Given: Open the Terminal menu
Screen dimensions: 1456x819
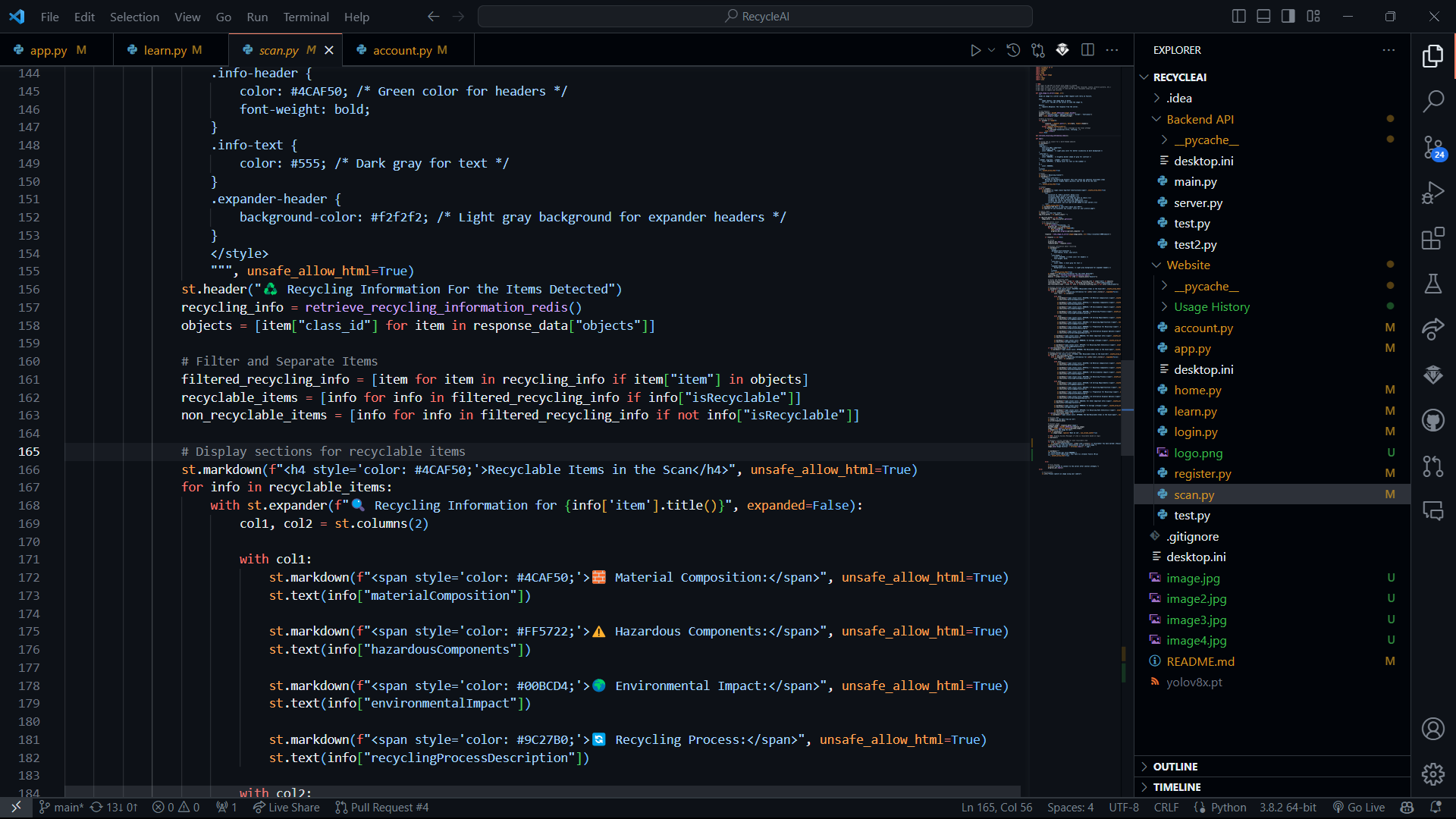Looking at the screenshot, I should pos(306,17).
